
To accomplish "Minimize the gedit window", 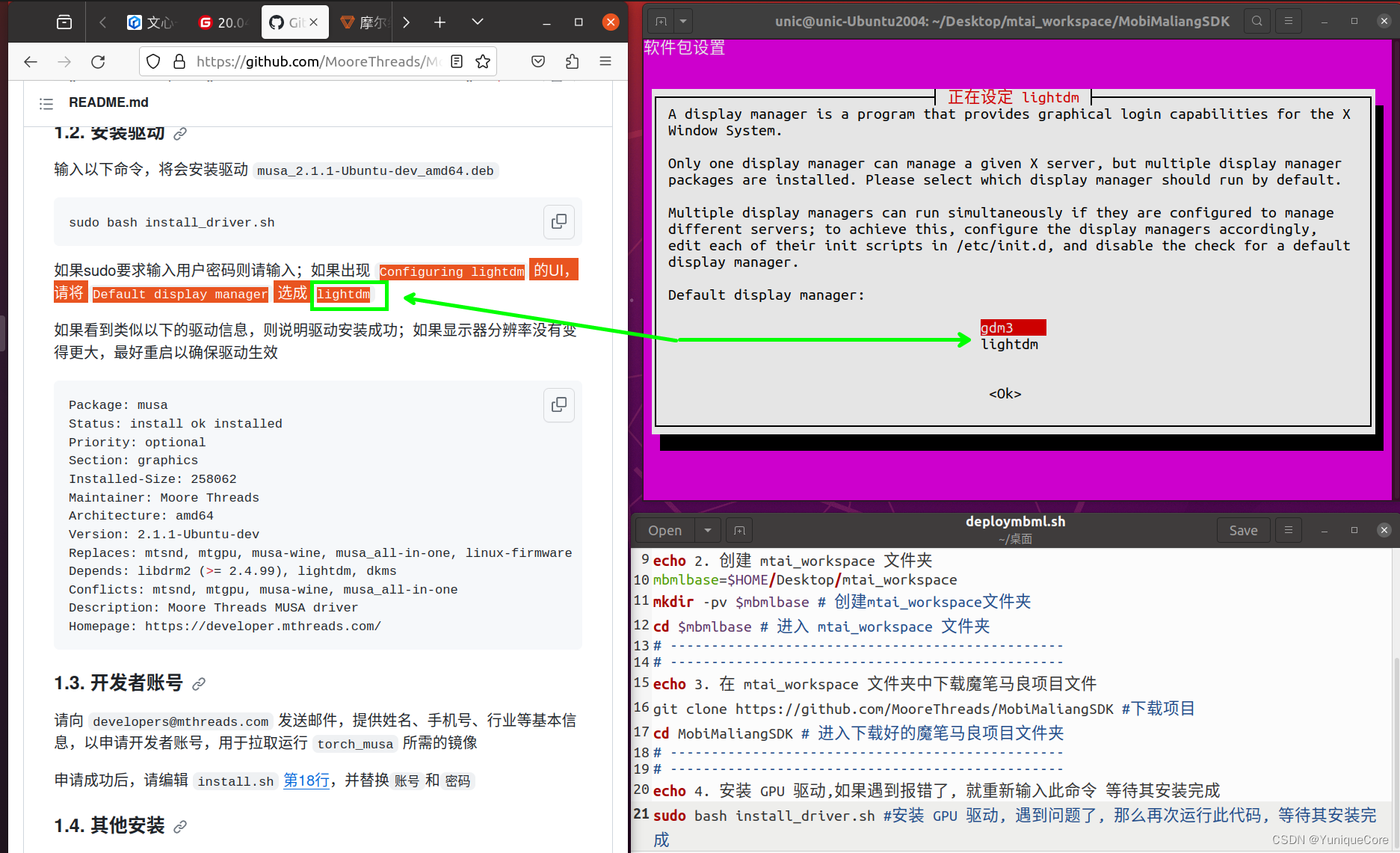I will pyautogui.click(x=1325, y=530).
